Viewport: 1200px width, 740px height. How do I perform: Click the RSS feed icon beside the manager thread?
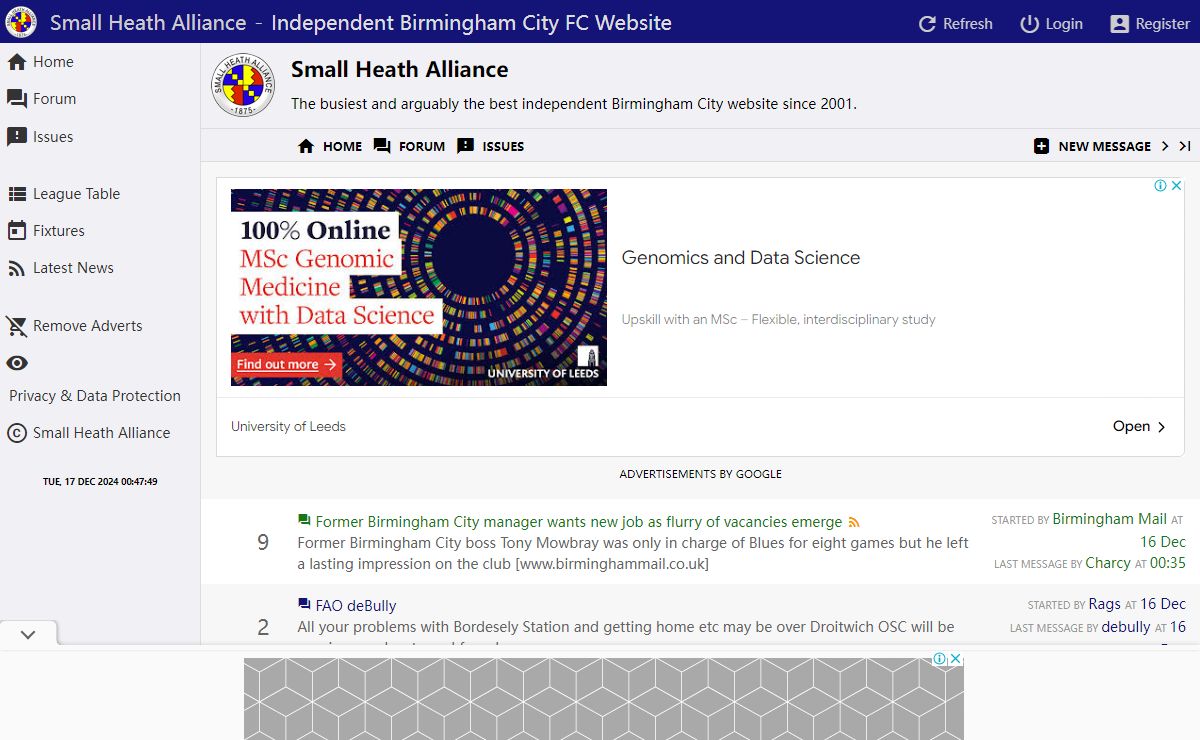[x=854, y=523]
